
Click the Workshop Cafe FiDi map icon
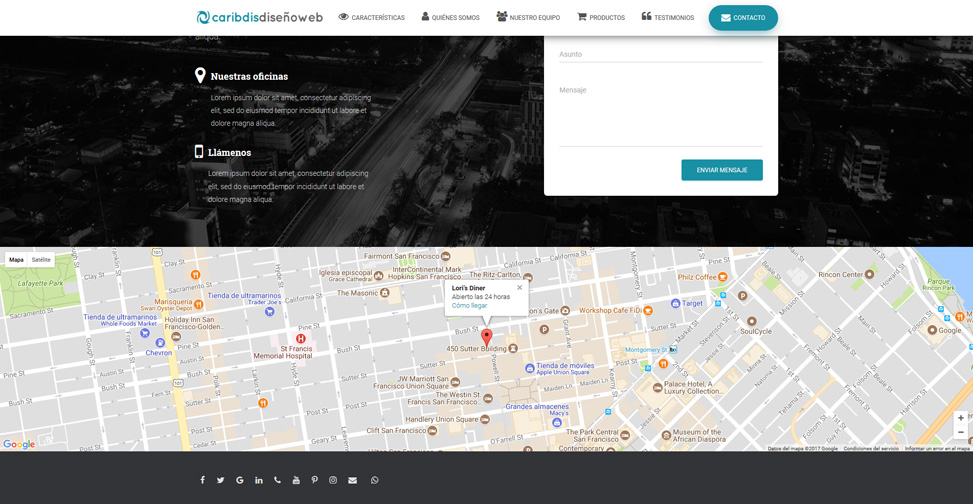coord(648,310)
